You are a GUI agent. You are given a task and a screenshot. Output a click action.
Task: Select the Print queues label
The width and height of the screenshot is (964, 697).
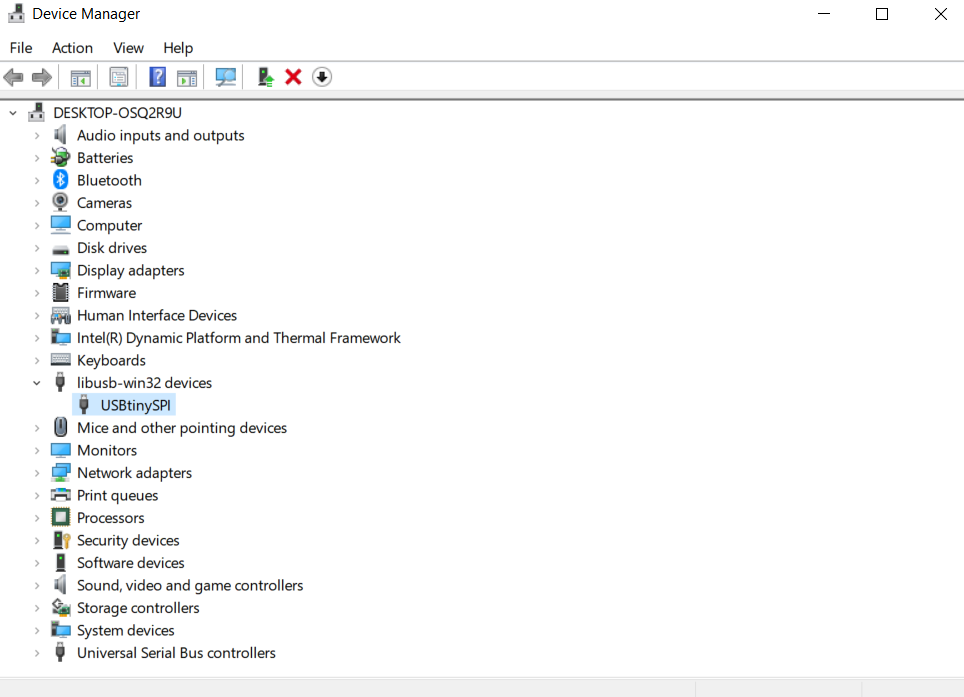pos(117,495)
